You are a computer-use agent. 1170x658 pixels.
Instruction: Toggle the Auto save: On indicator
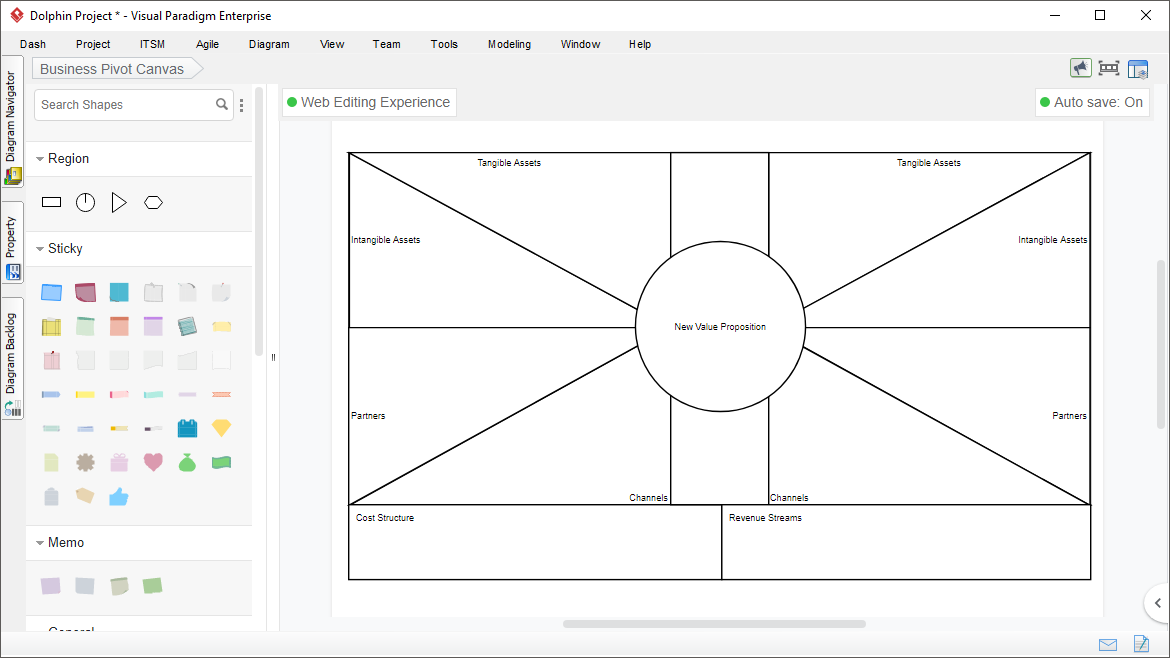point(1092,102)
